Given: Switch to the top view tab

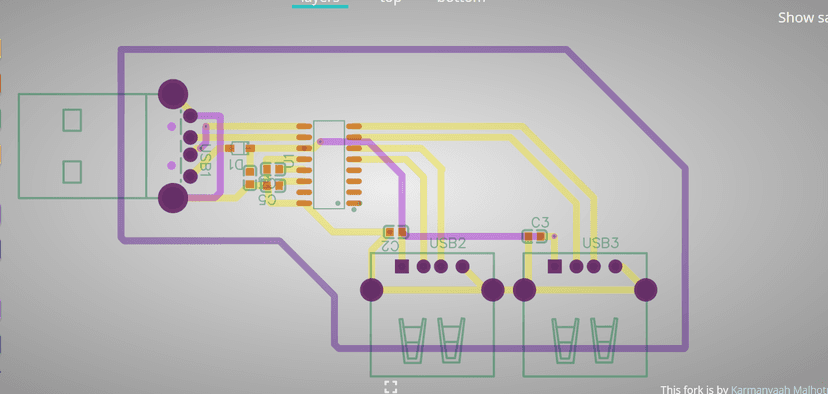Looking at the screenshot, I should click(x=391, y=2).
